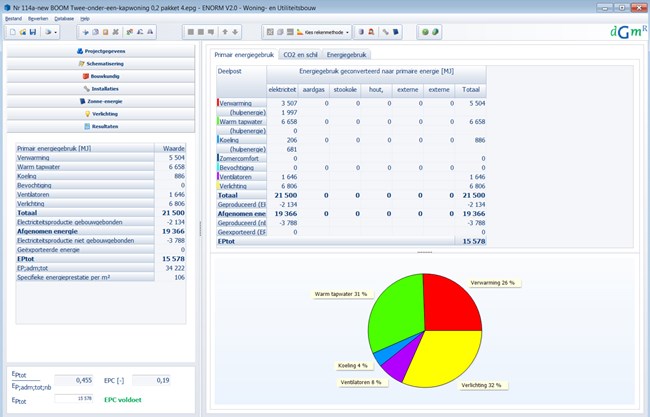Click the (hulpenergie) row under Verwarming

pos(351,112)
